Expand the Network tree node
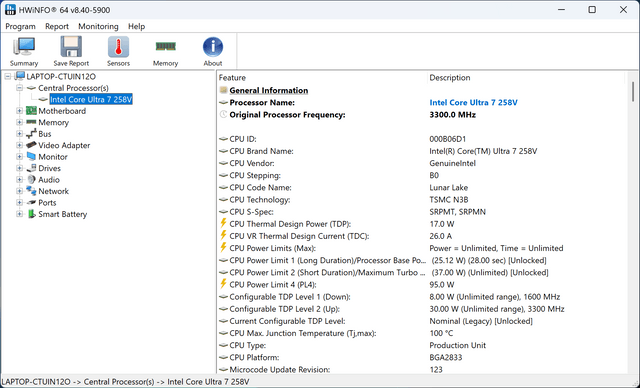640x388 pixels. [x=20, y=191]
